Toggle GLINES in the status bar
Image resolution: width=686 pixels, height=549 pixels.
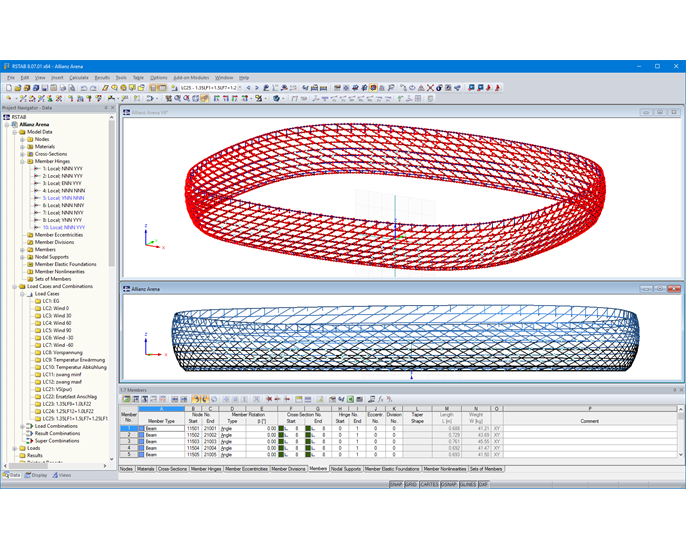468,485
